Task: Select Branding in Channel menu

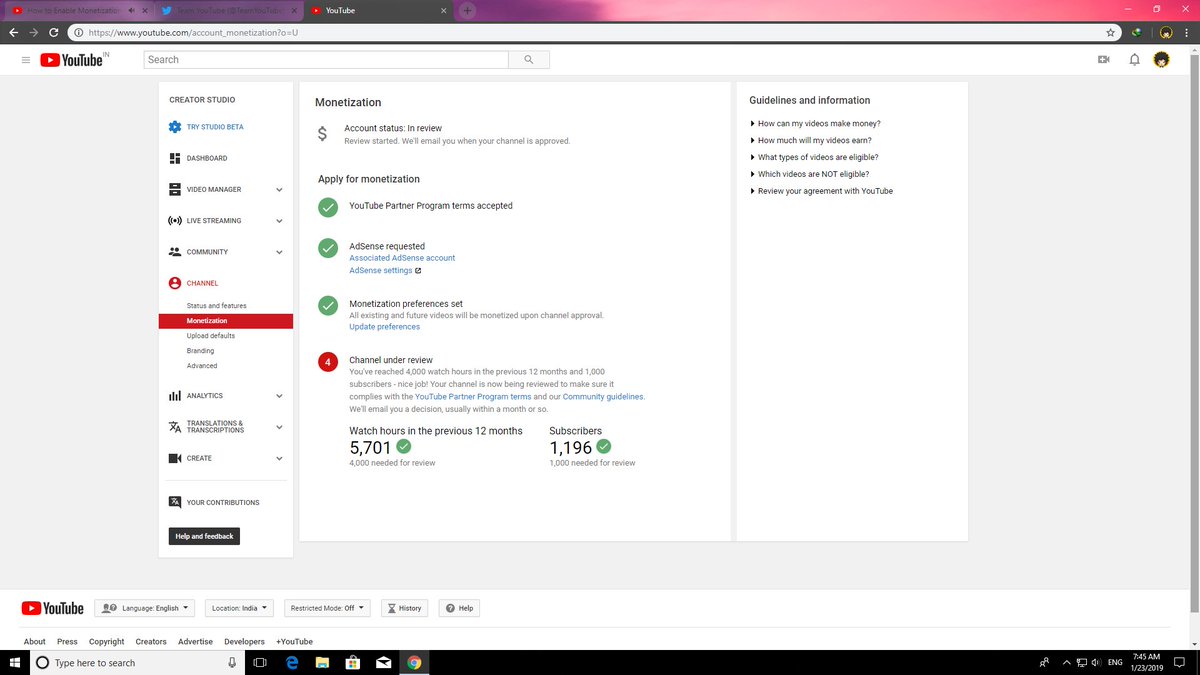Action: pos(200,351)
